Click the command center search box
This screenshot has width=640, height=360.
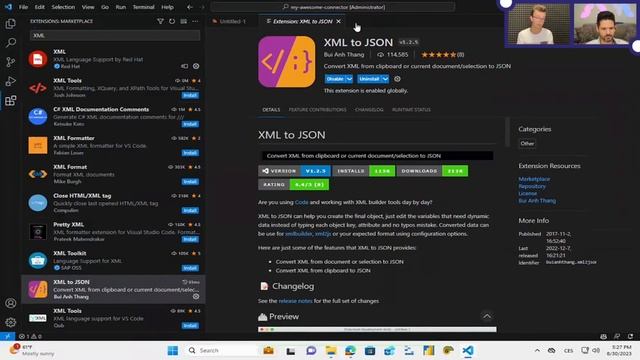click(333, 7)
